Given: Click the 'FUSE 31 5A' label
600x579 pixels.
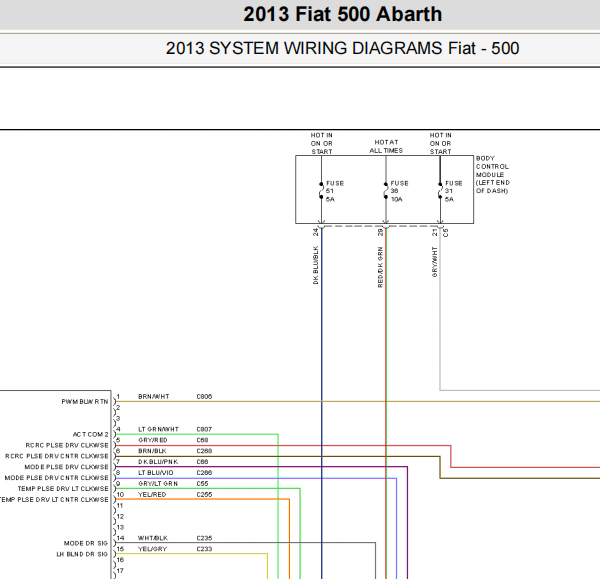Looking at the screenshot, I should click(454, 191).
